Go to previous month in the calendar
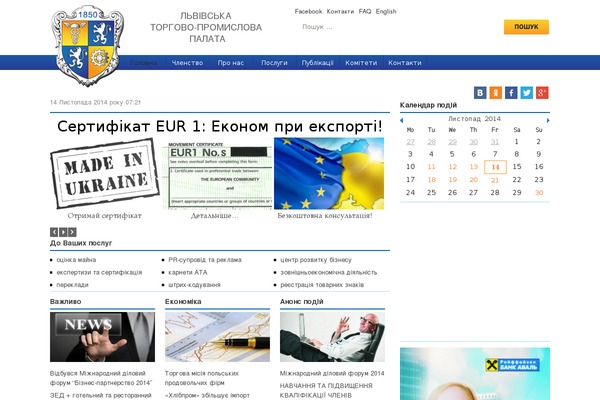Image resolution: width=600 pixels, height=400 pixels. click(x=401, y=120)
